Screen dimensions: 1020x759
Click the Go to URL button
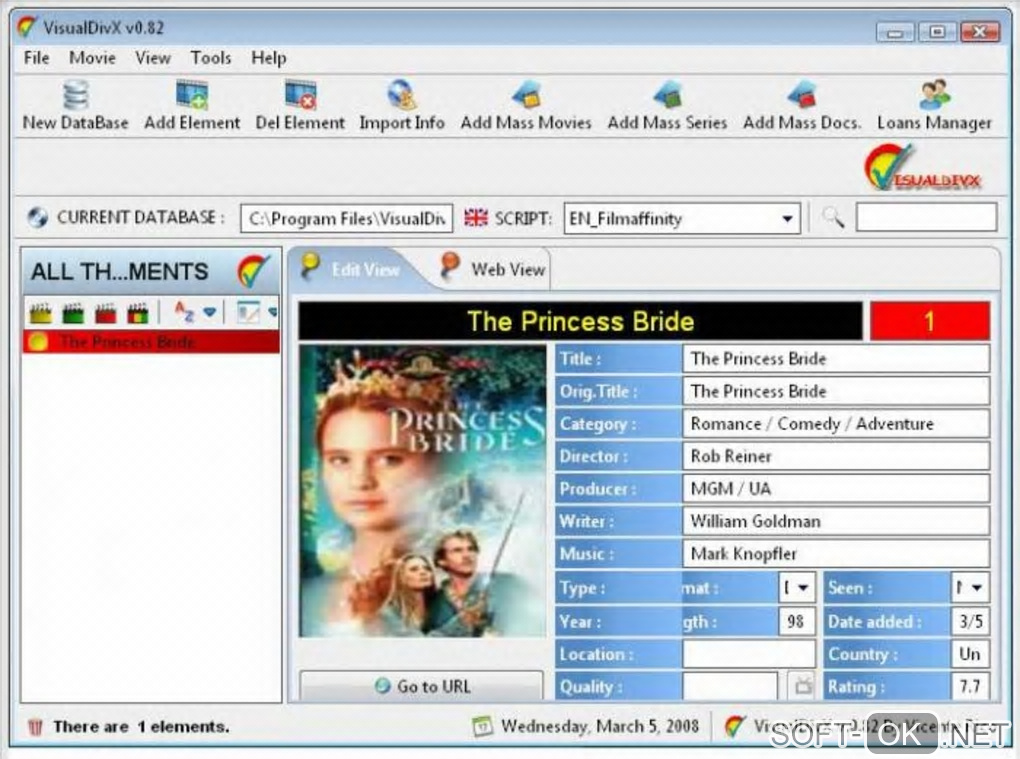[422, 686]
